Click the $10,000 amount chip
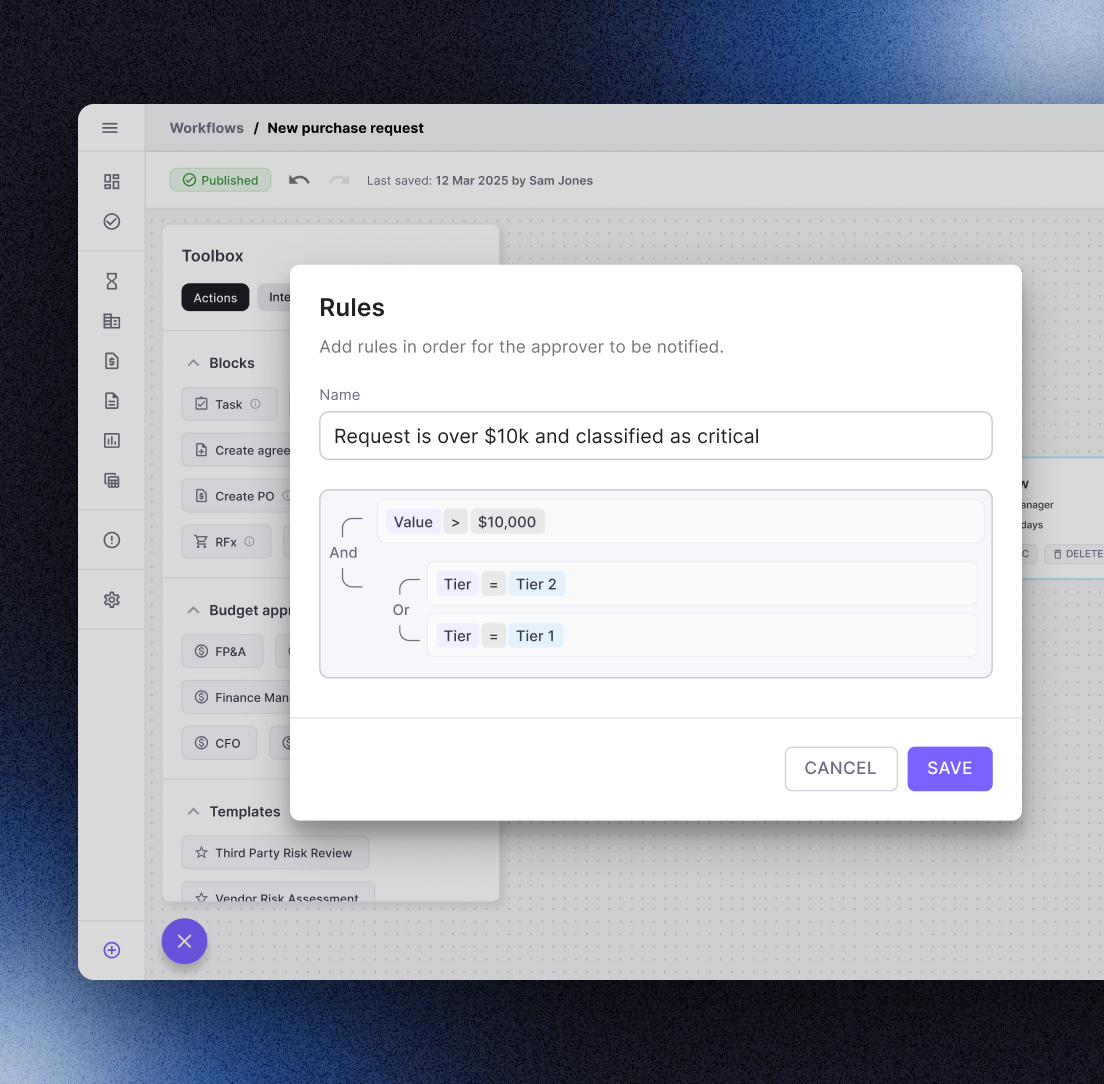The width and height of the screenshot is (1104, 1084). coord(507,522)
